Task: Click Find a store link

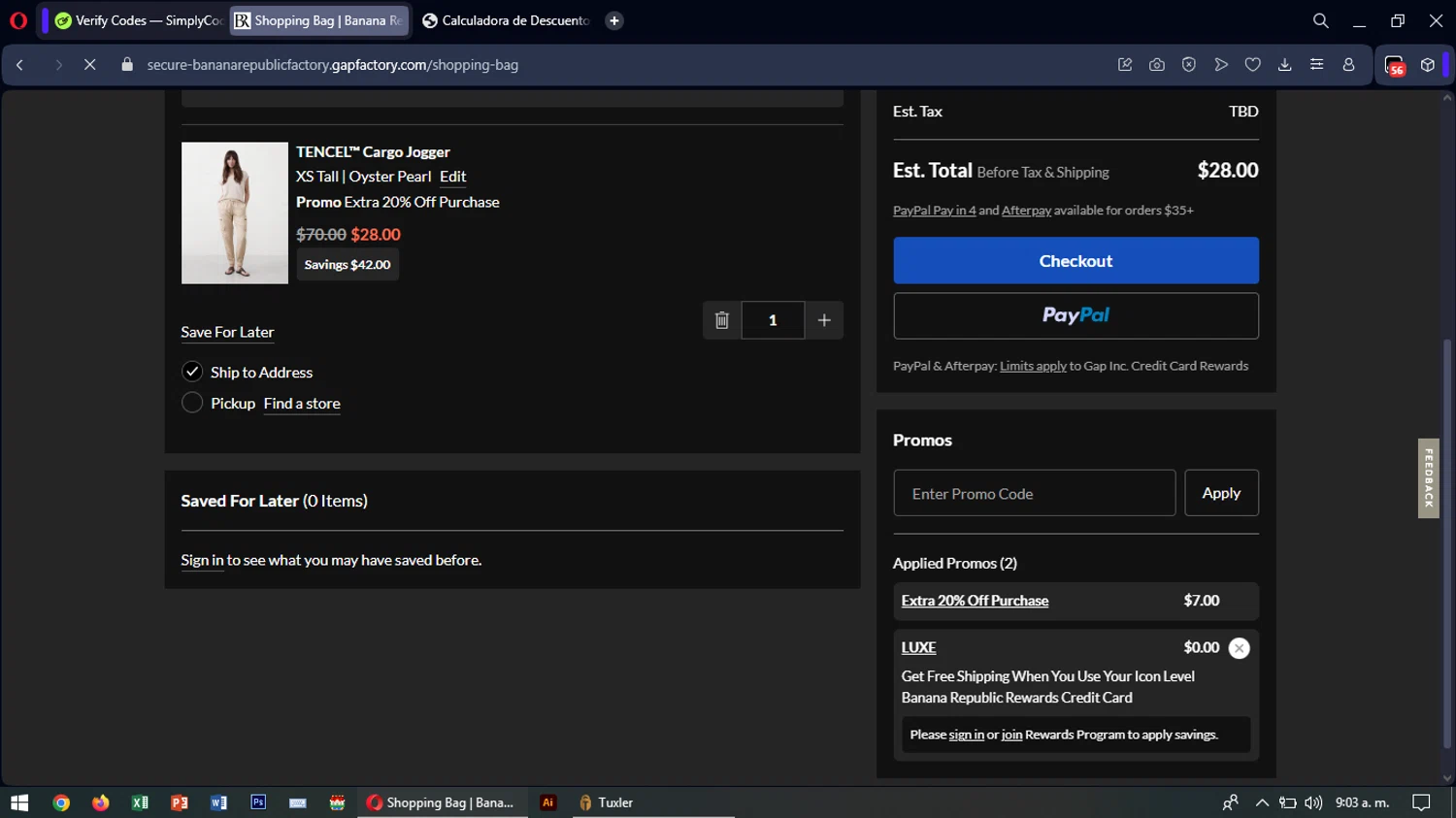Action: [x=302, y=404]
